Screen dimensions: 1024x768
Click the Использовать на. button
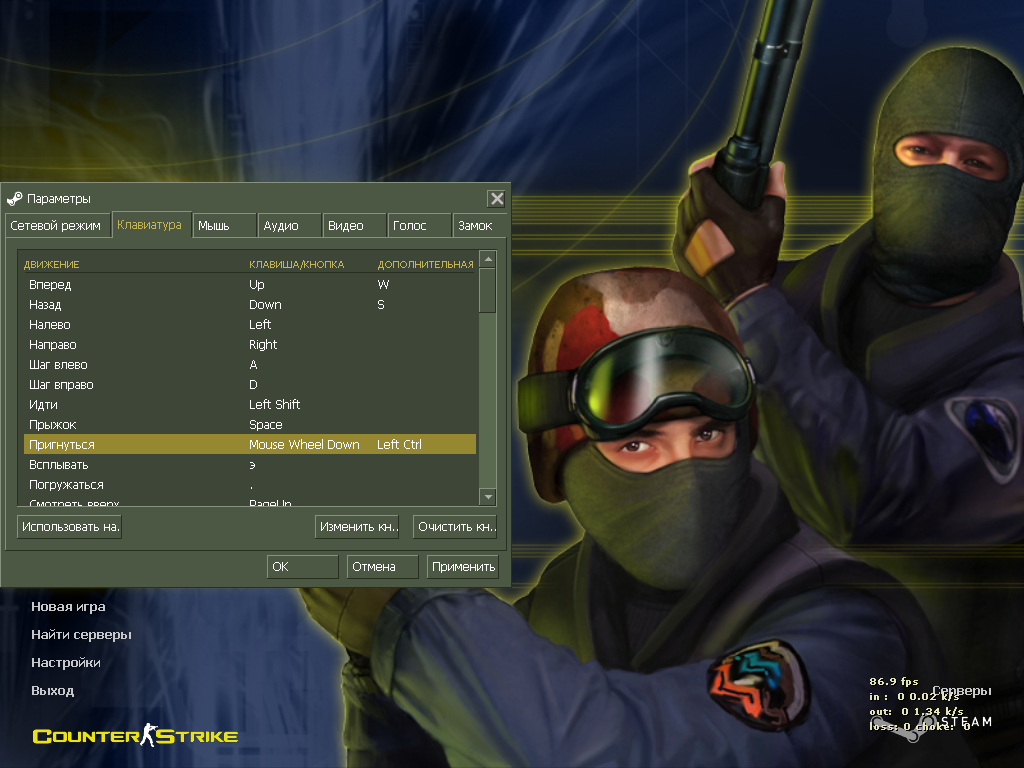point(69,526)
